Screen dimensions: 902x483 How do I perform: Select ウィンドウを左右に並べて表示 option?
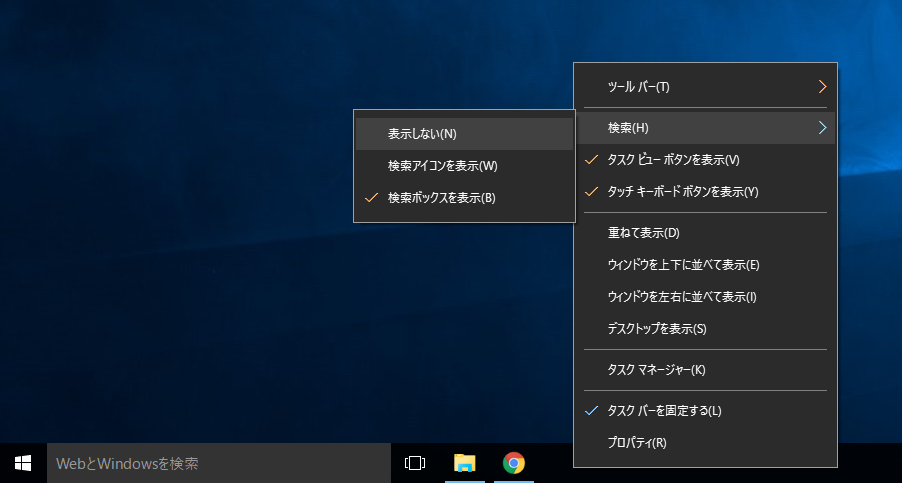[682, 297]
